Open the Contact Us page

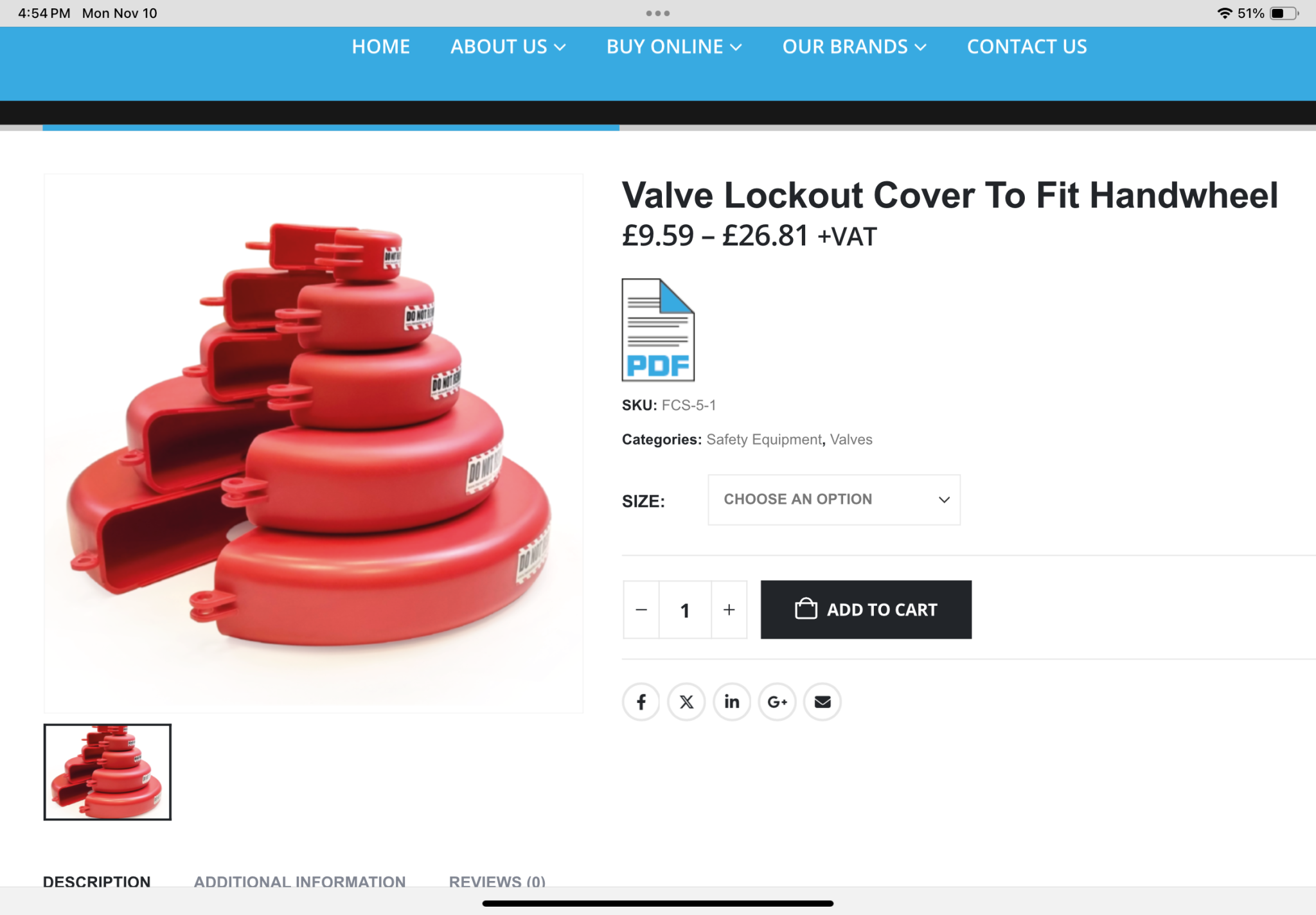pyautogui.click(x=1027, y=47)
